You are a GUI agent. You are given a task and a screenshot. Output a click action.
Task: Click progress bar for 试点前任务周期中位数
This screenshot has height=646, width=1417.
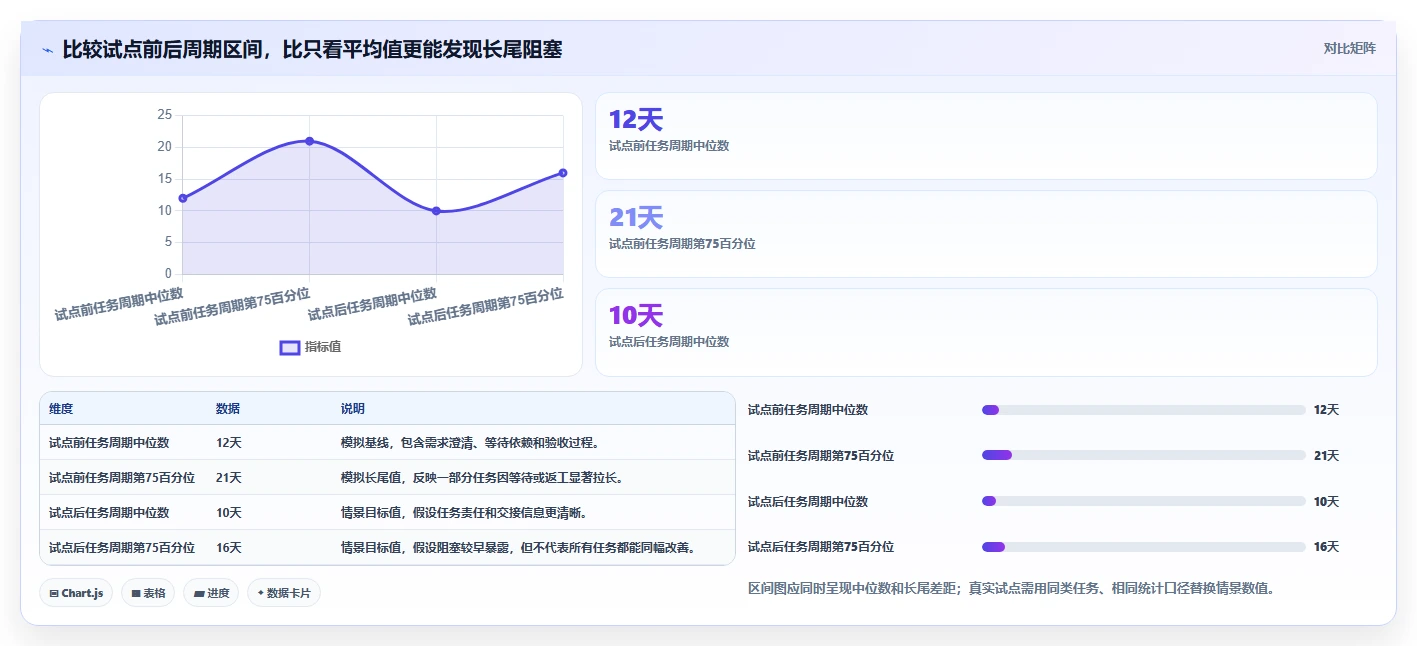click(x=1144, y=410)
